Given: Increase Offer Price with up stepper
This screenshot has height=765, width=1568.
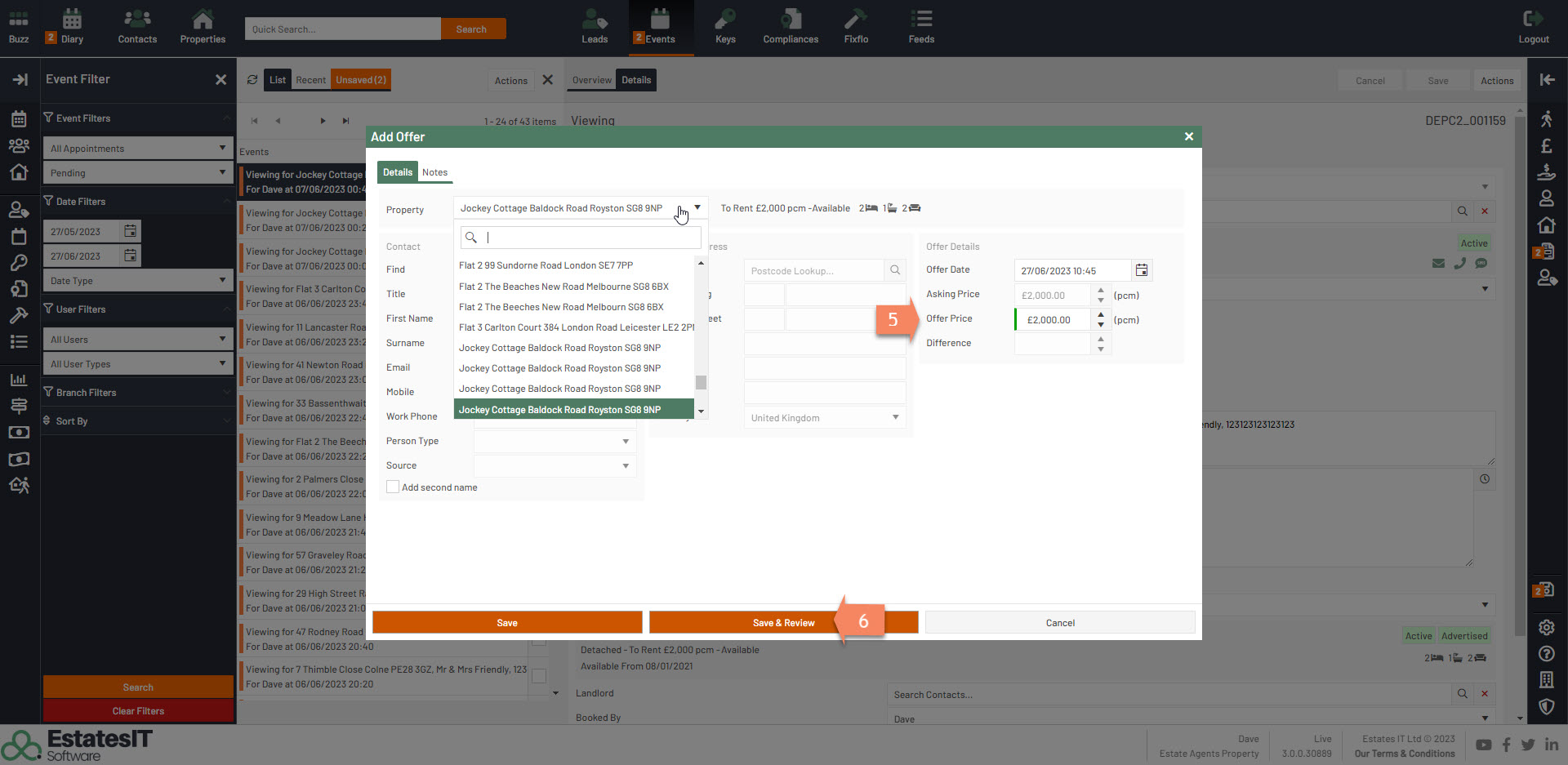Looking at the screenshot, I should [1101, 314].
